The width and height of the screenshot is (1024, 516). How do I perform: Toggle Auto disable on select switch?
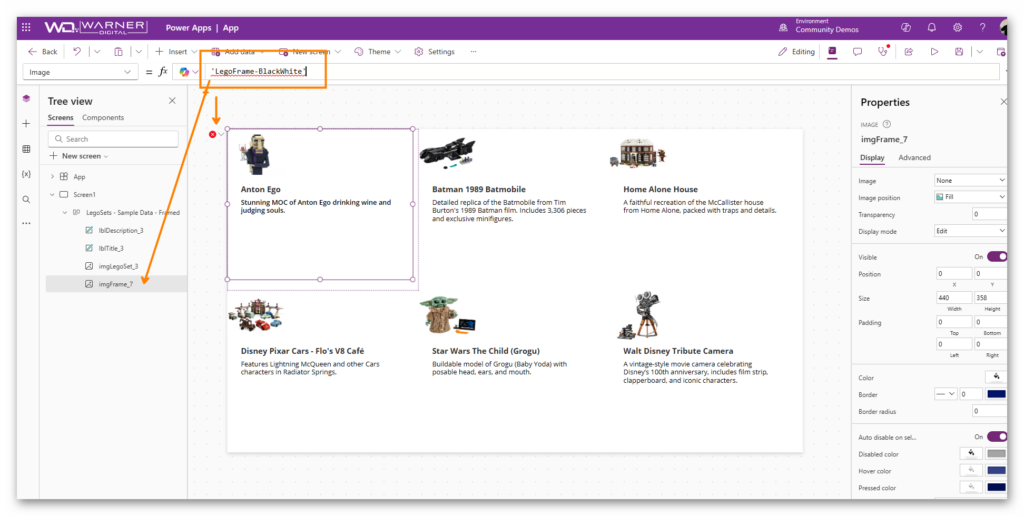(x=997, y=436)
